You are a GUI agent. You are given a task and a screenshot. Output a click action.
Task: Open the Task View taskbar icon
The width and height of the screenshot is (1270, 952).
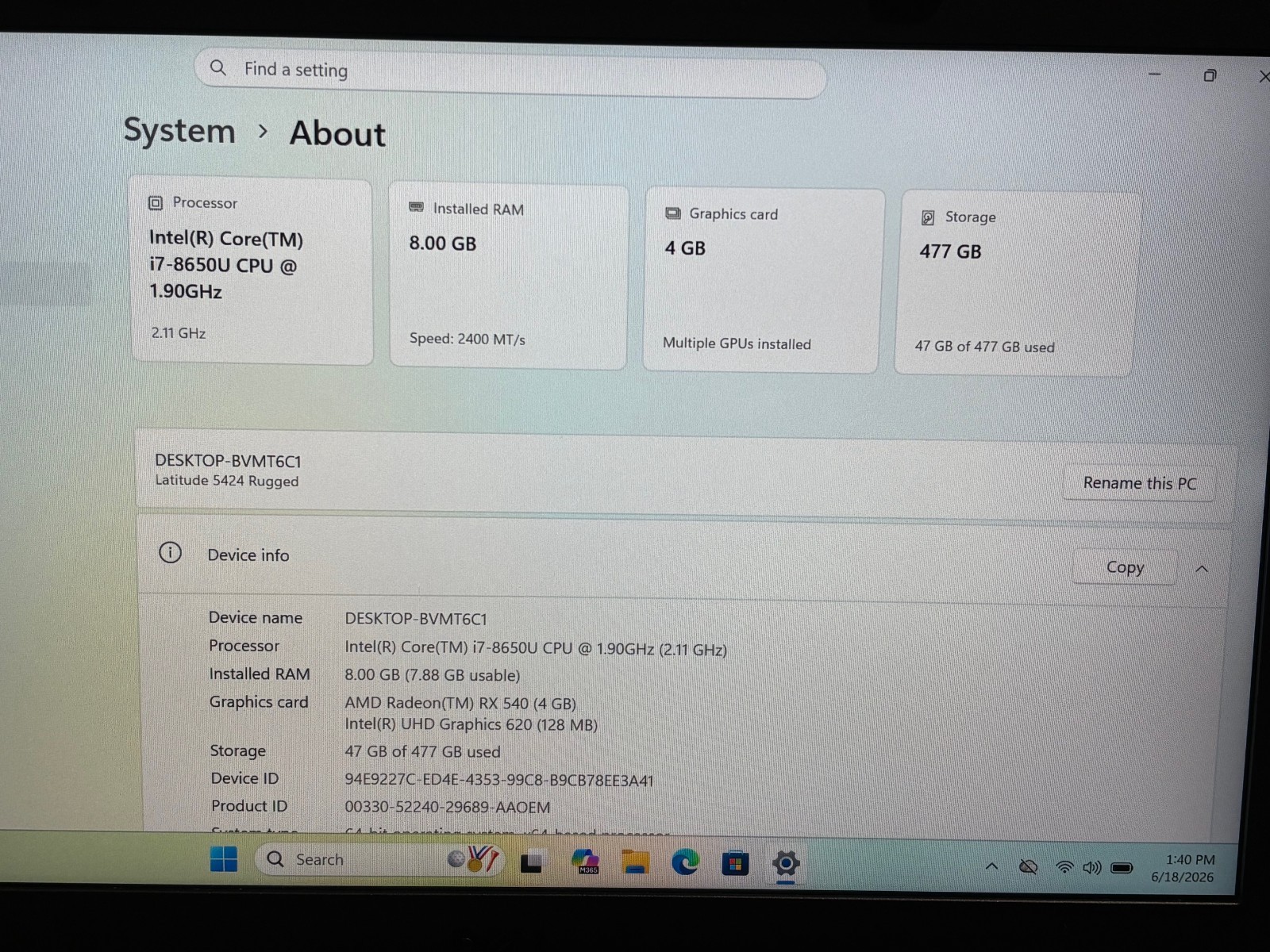(531, 862)
